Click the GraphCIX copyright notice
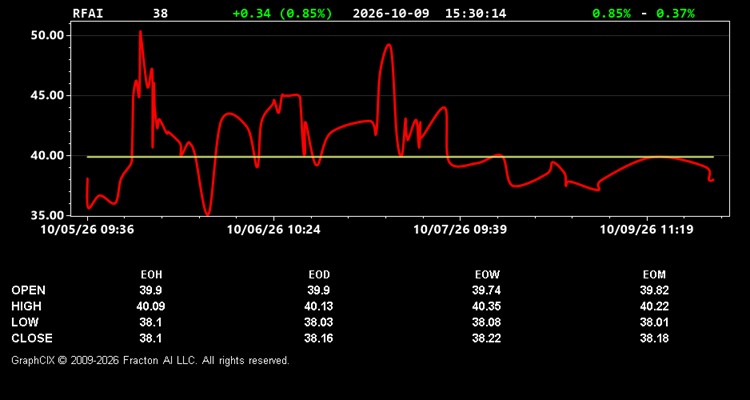Image resolution: width=750 pixels, height=400 pixels. tap(150, 360)
